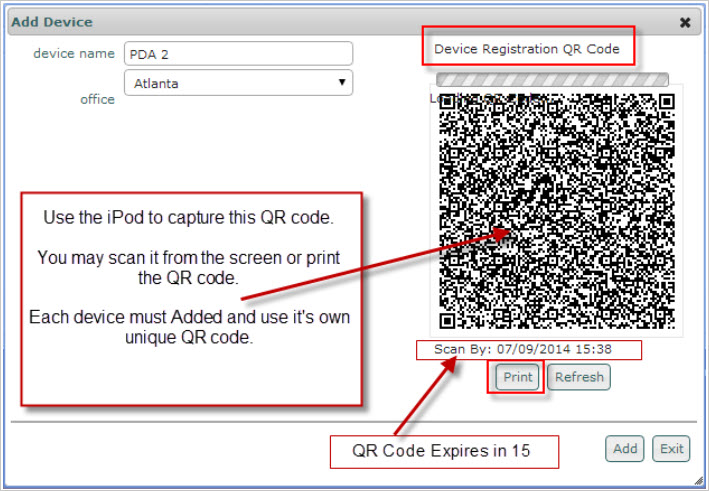This screenshot has height=491, width=709.
Task: Click the Refresh button
Action: coord(579,377)
